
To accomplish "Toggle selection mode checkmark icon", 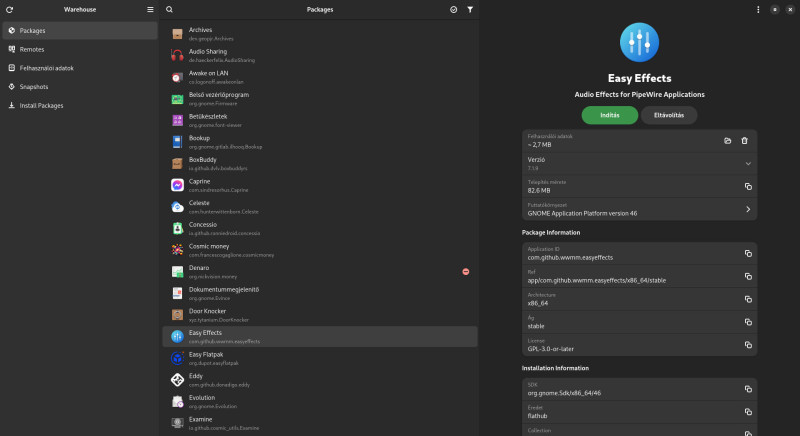I will (x=454, y=10).
